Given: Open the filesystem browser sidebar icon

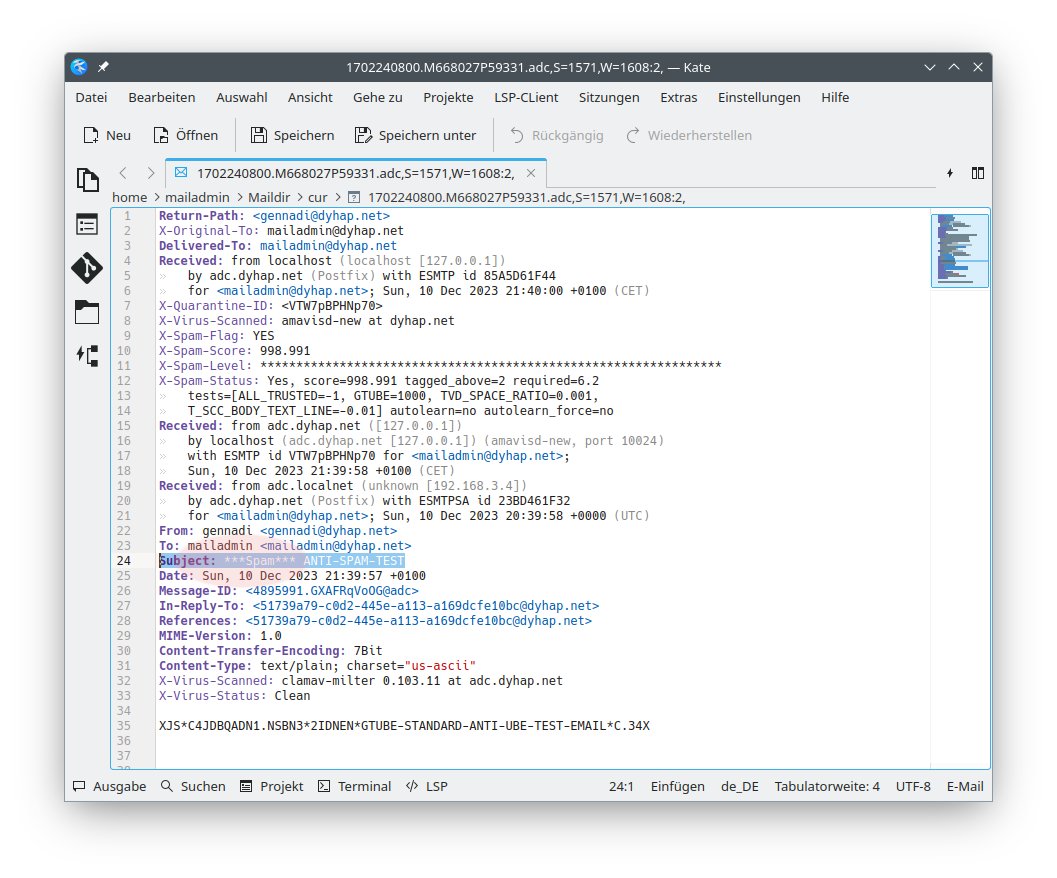Looking at the screenshot, I should (x=88, y=312).
